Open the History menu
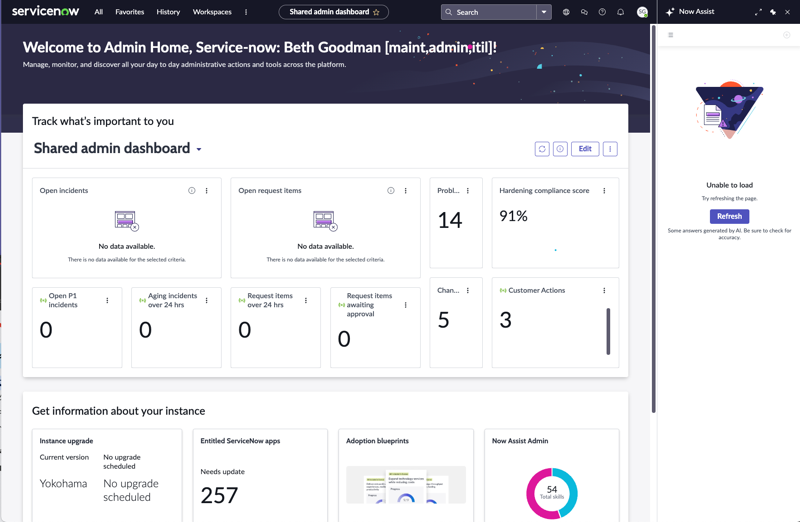Screen dimensions: 800x522 [168, 12]
